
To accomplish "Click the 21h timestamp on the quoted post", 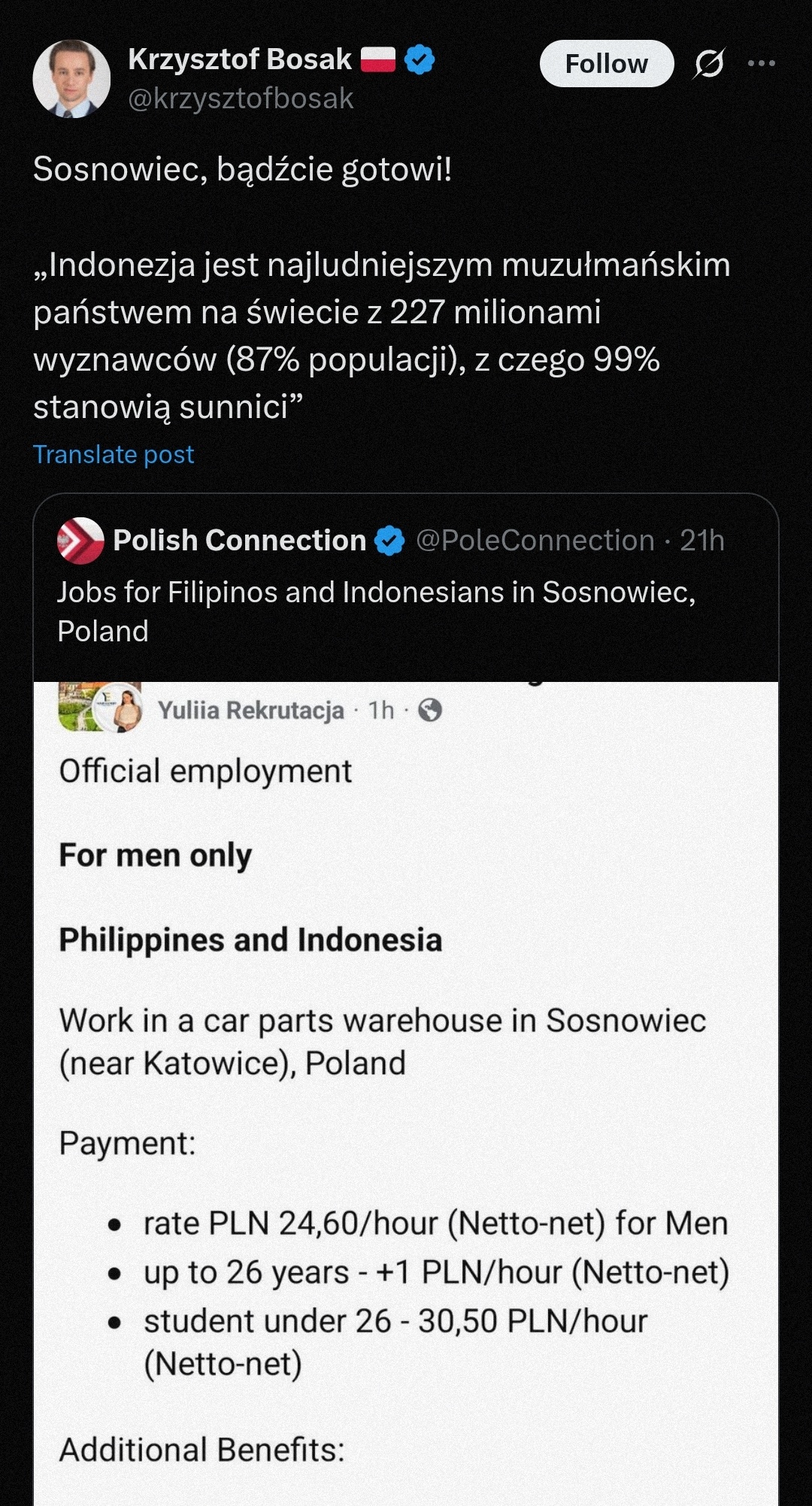I will [x=702, y=541].
